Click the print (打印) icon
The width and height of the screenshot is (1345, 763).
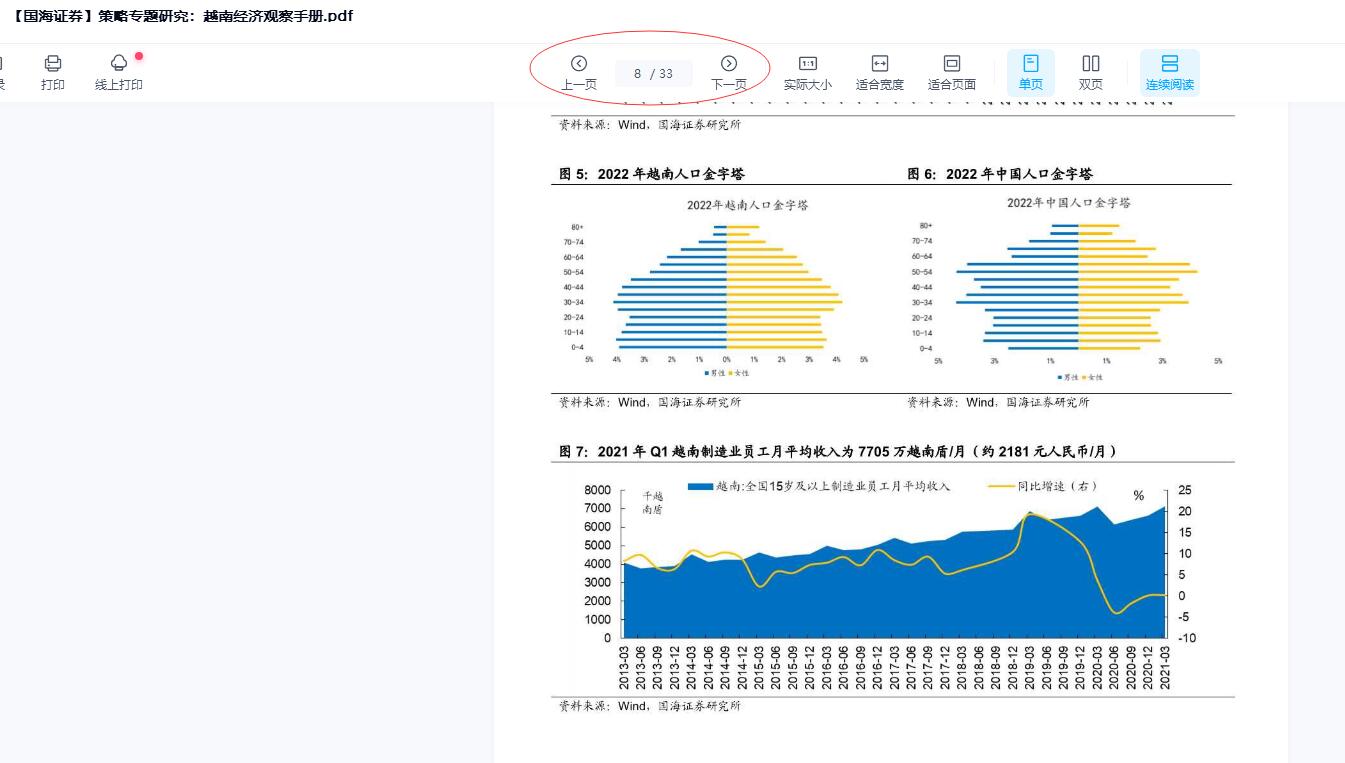pos(53,72)
